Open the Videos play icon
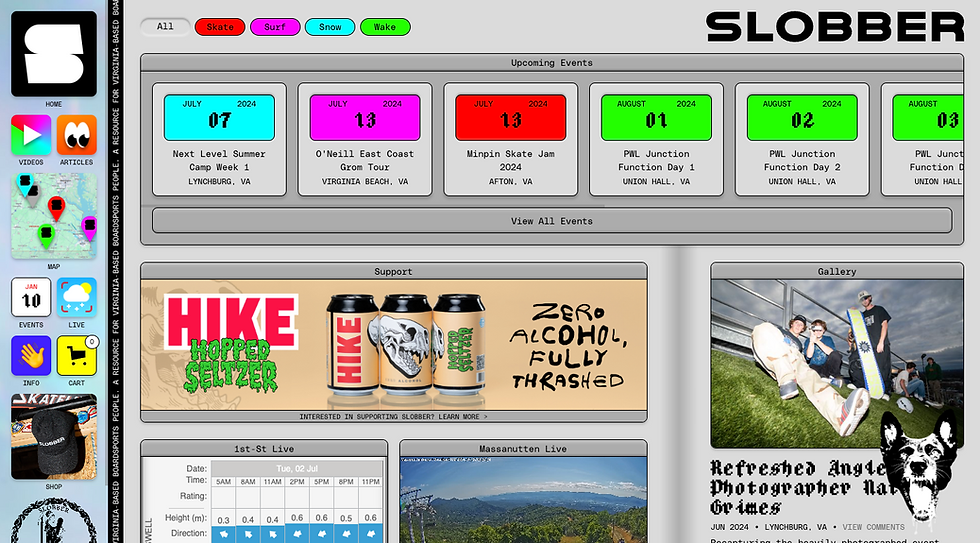Image resolution: width=980 pixels, height=543 pixels. pyautogui.click(x=31, y=135)
